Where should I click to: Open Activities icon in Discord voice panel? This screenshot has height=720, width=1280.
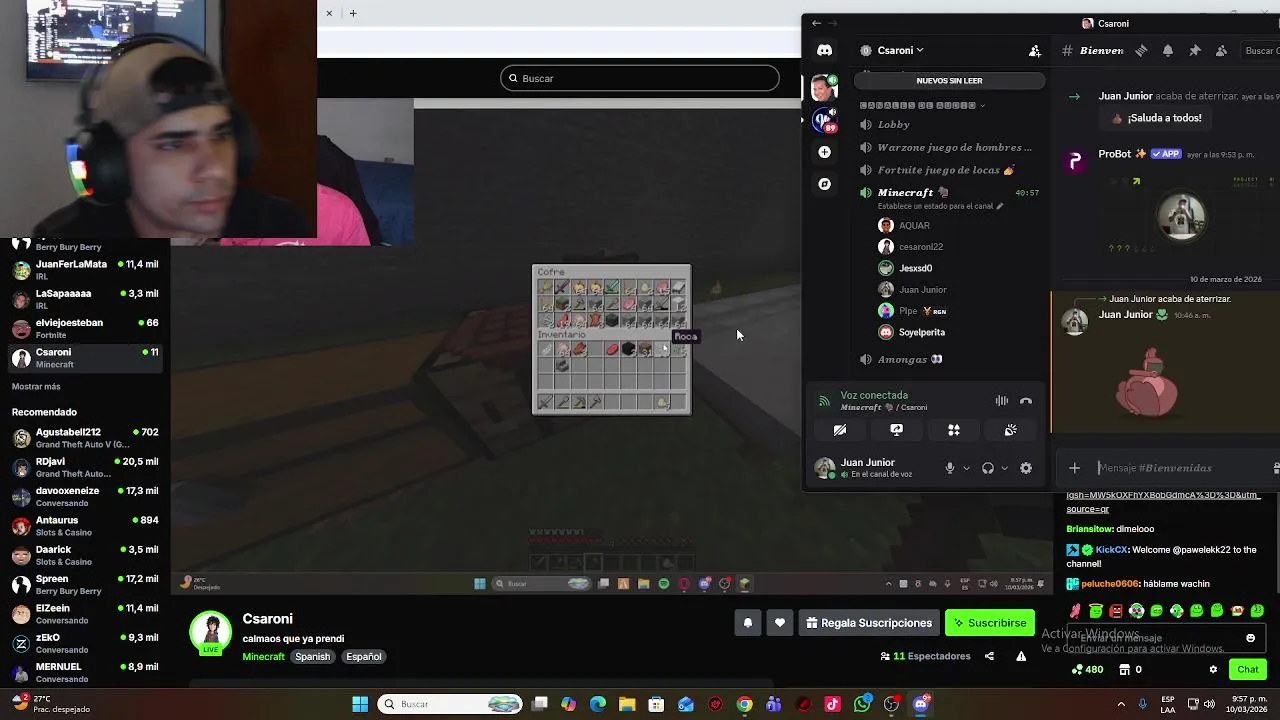point(953,430)
